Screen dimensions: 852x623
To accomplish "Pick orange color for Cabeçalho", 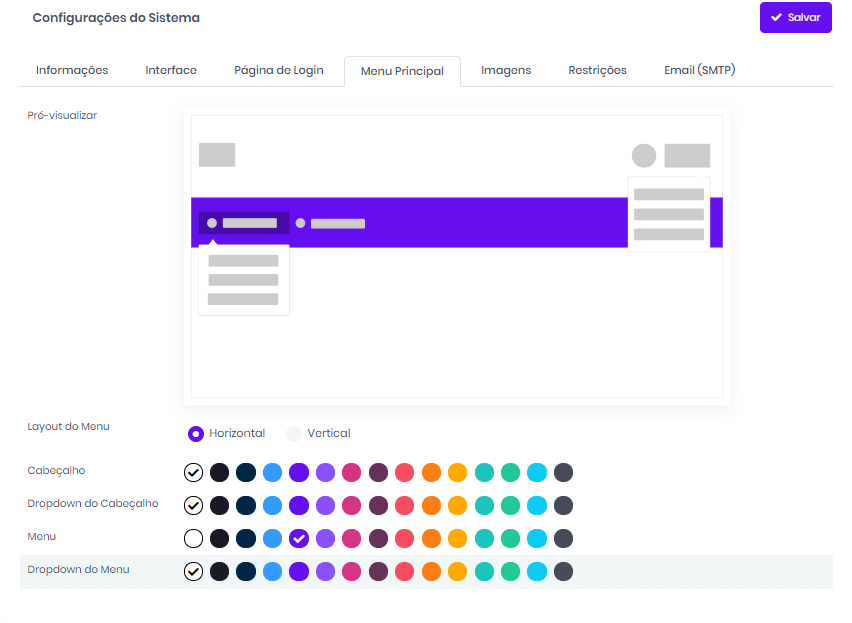I will point(431,472).
